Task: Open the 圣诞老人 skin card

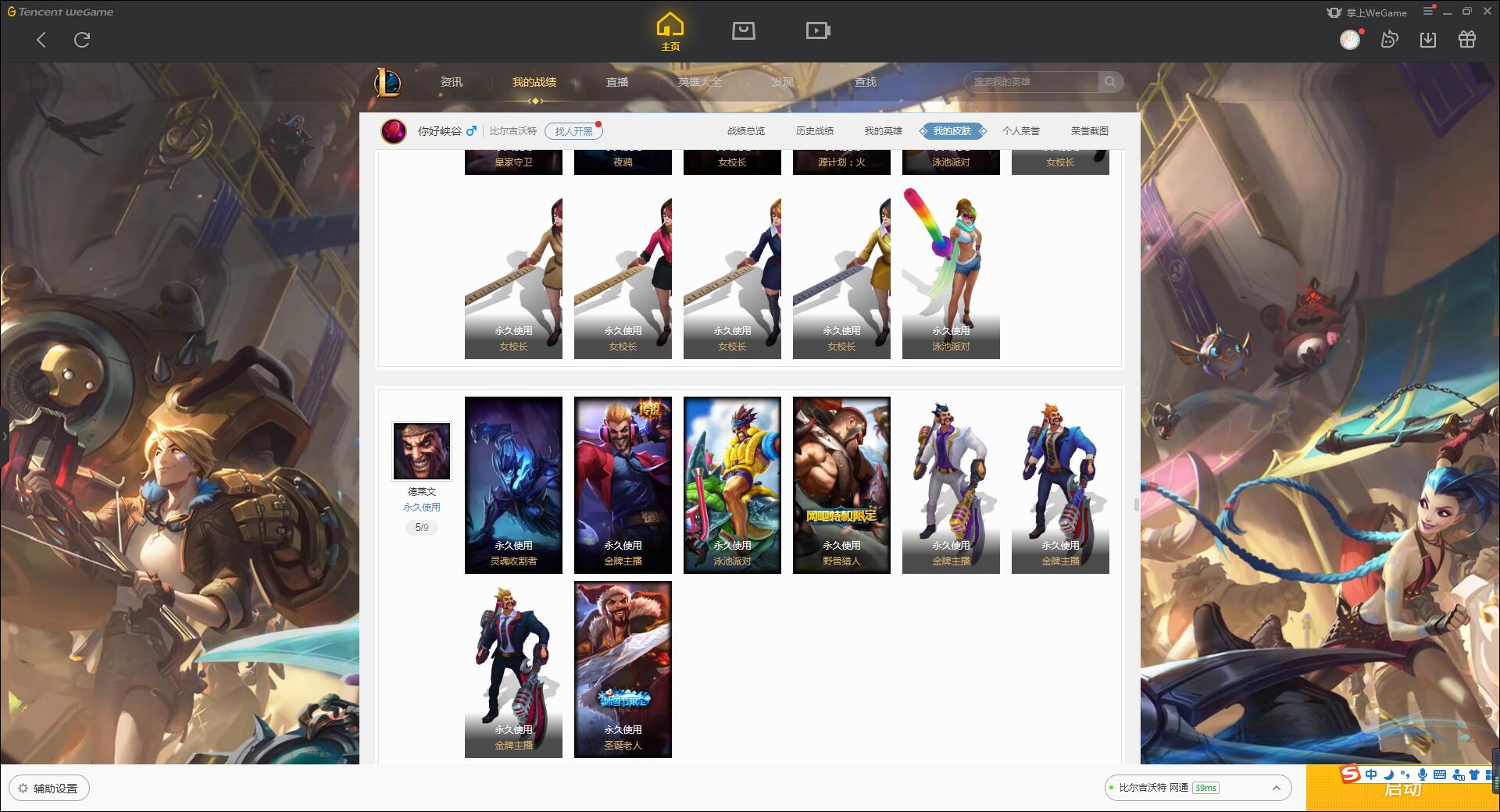Action: (623, 669)
